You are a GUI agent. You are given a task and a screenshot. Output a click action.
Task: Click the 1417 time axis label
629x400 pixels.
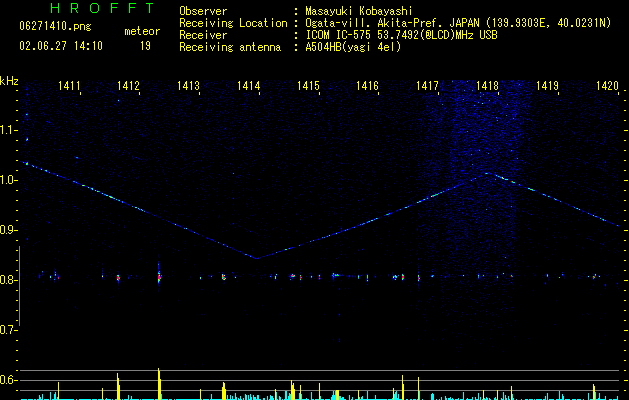(x=427, y=85)
